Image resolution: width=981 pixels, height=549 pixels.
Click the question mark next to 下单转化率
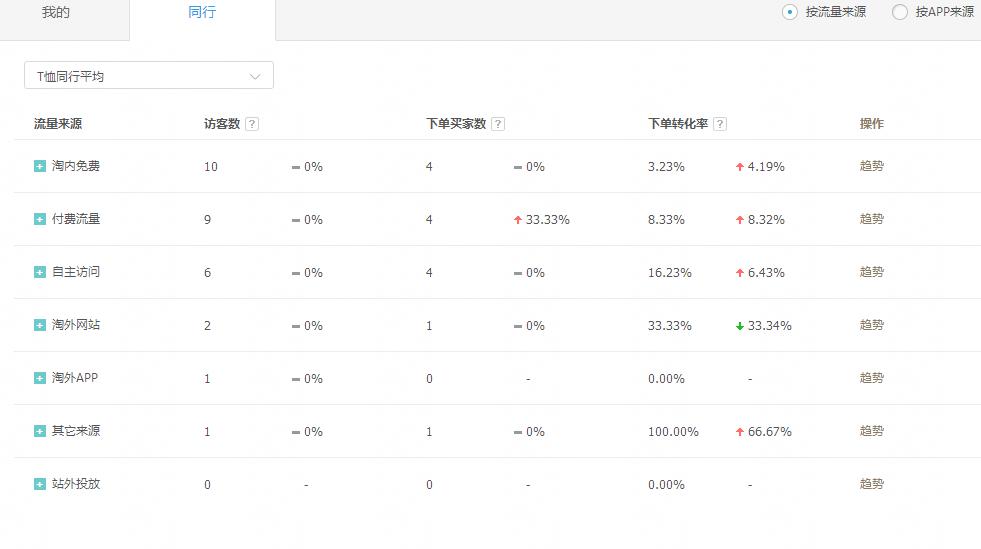720,124
